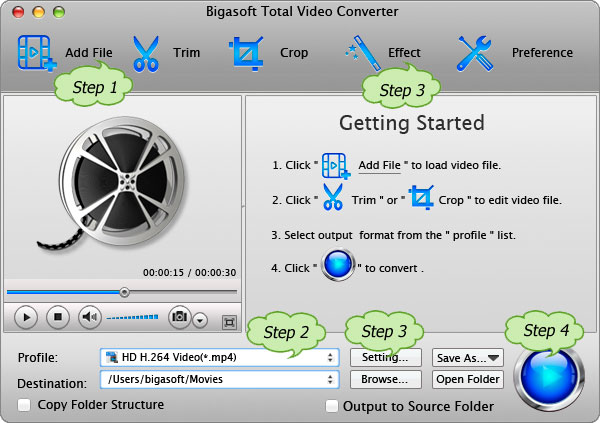Play the video preview
The height and width of the screenshot is (423, 600).
point(26,317)
